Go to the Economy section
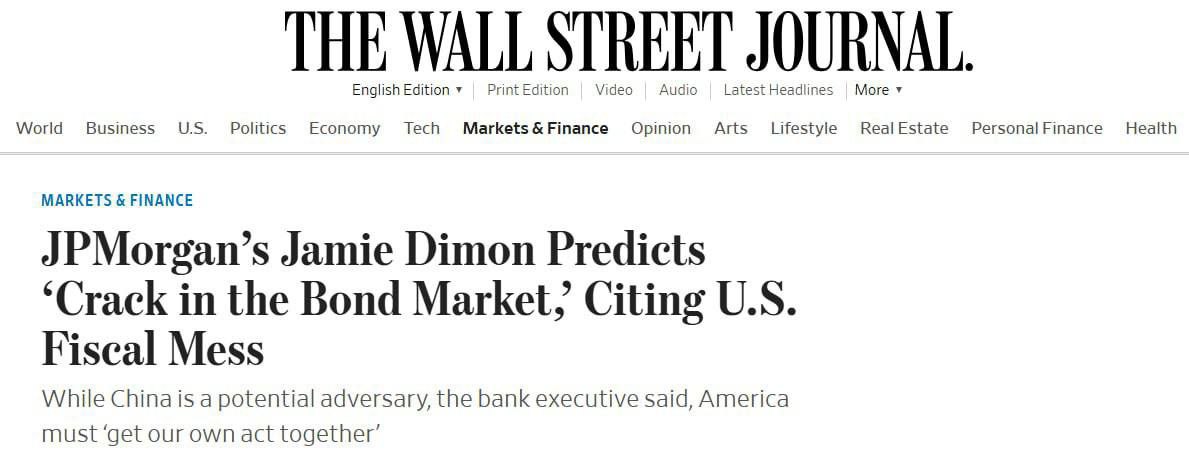The height and width of the screenshot is (473, 1189). click(x=344, y=128)
